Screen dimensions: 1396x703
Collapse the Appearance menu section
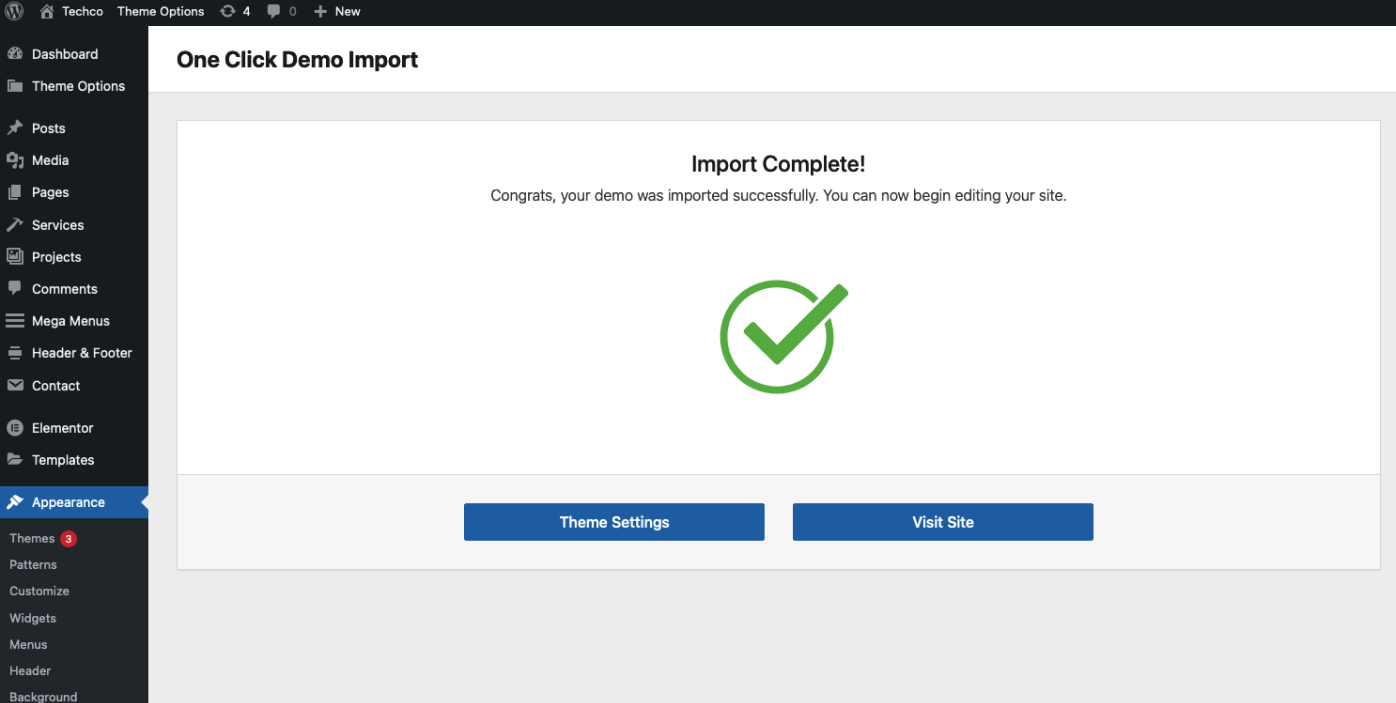point(68,502)
